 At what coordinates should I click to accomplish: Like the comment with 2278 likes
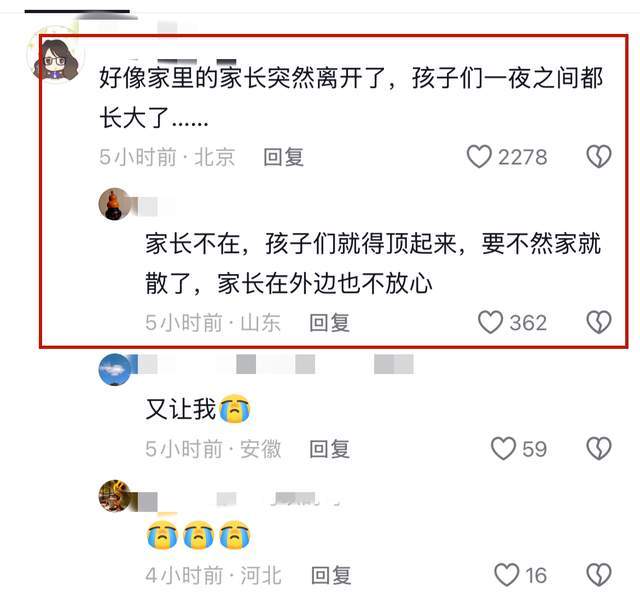pos(479,157)
